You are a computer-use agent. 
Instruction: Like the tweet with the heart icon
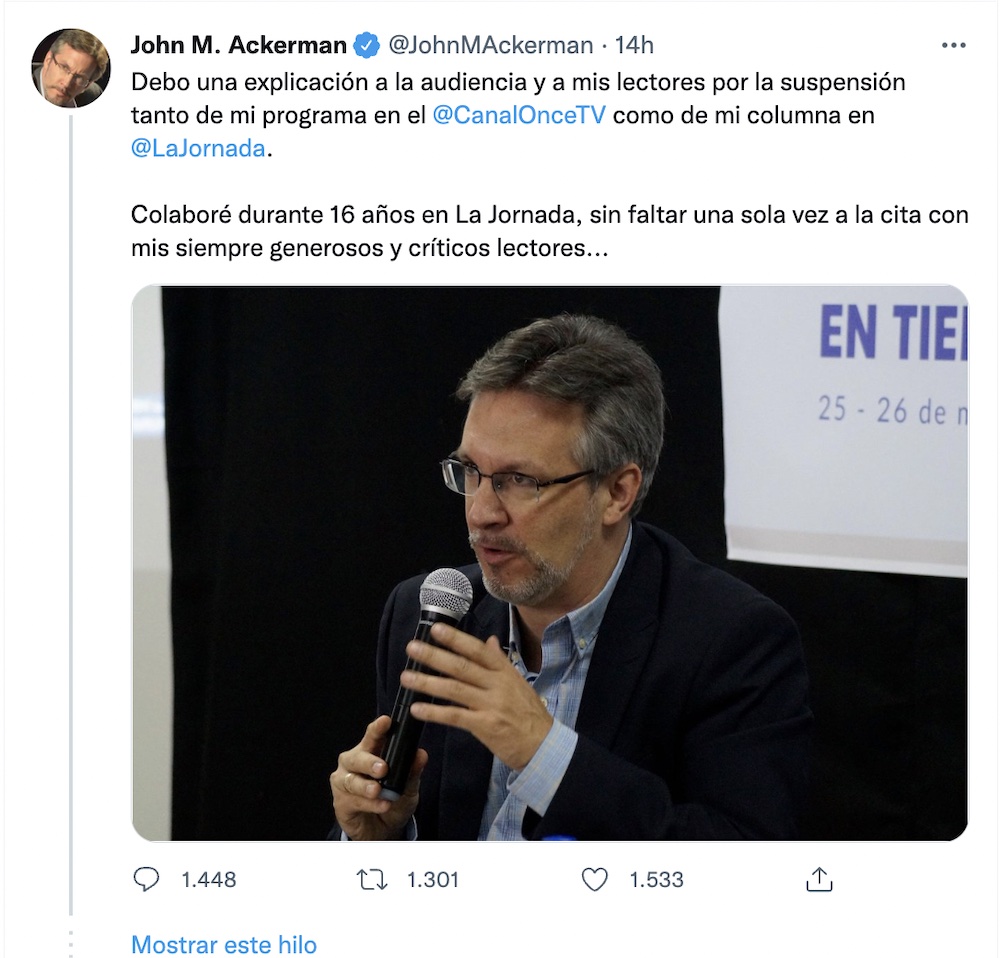(x=594, y=880)
